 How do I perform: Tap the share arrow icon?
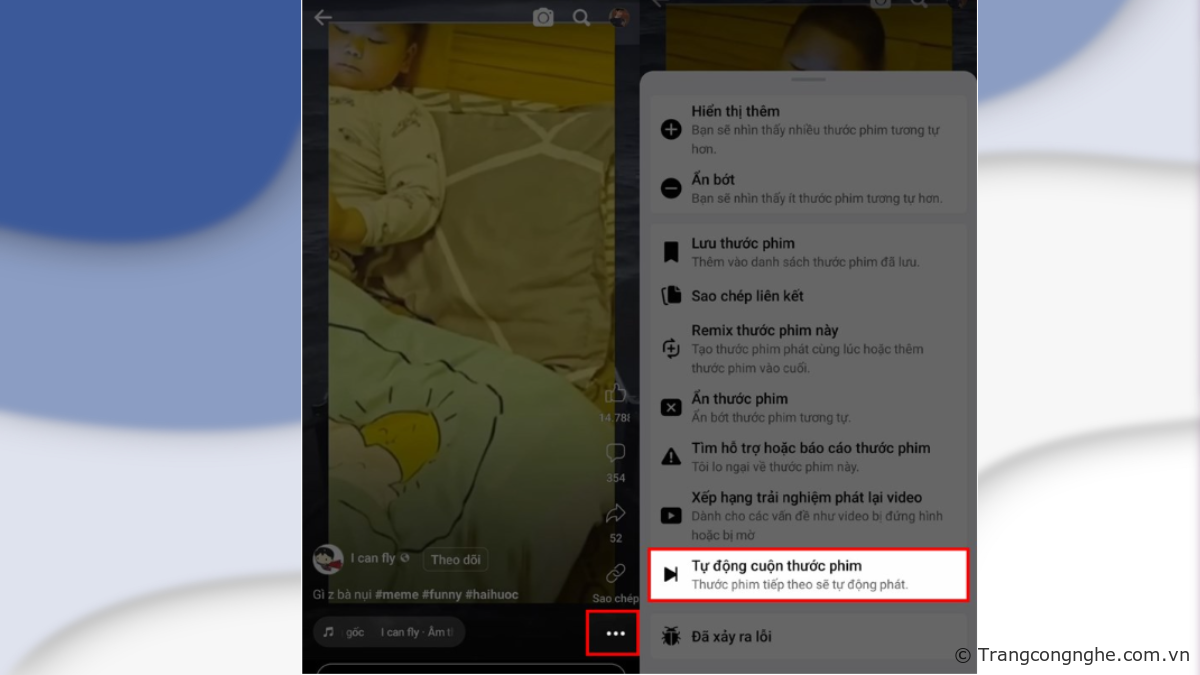tap(615, 514)
